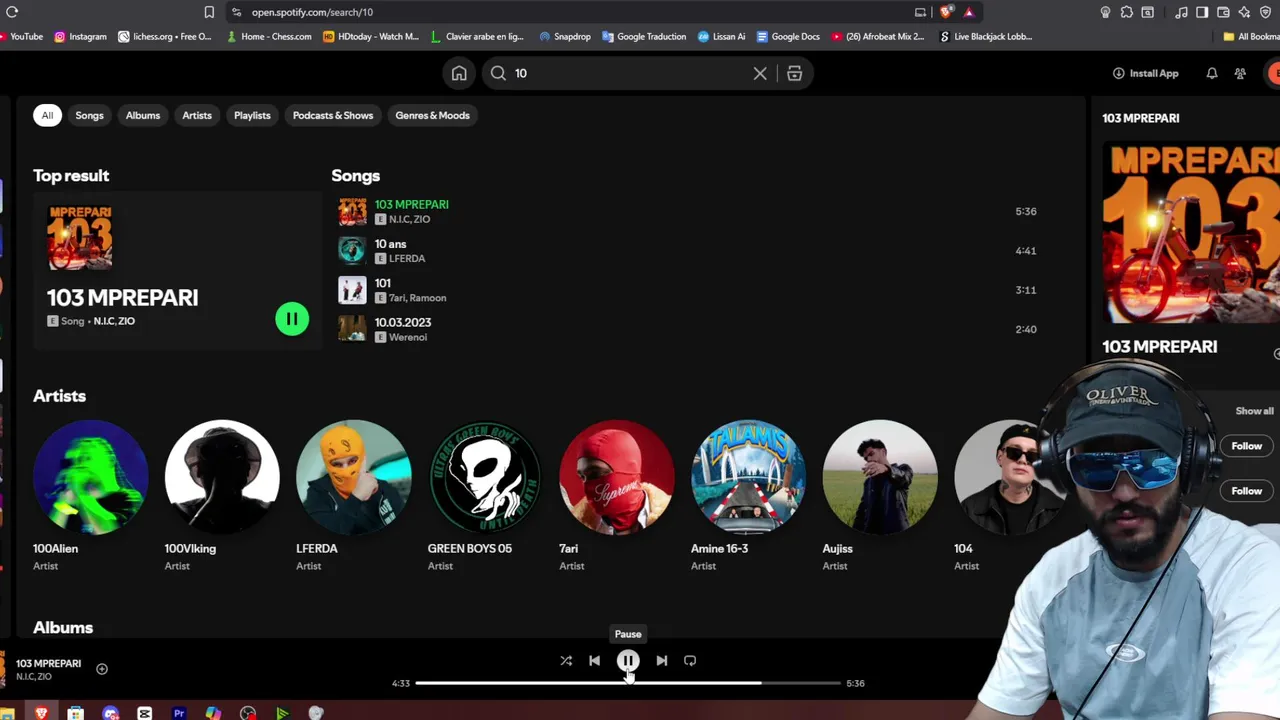Screen dimensions: 1280x720
Task: Open song 10.03.2023 by Werenoi
Action: point(403,322)
